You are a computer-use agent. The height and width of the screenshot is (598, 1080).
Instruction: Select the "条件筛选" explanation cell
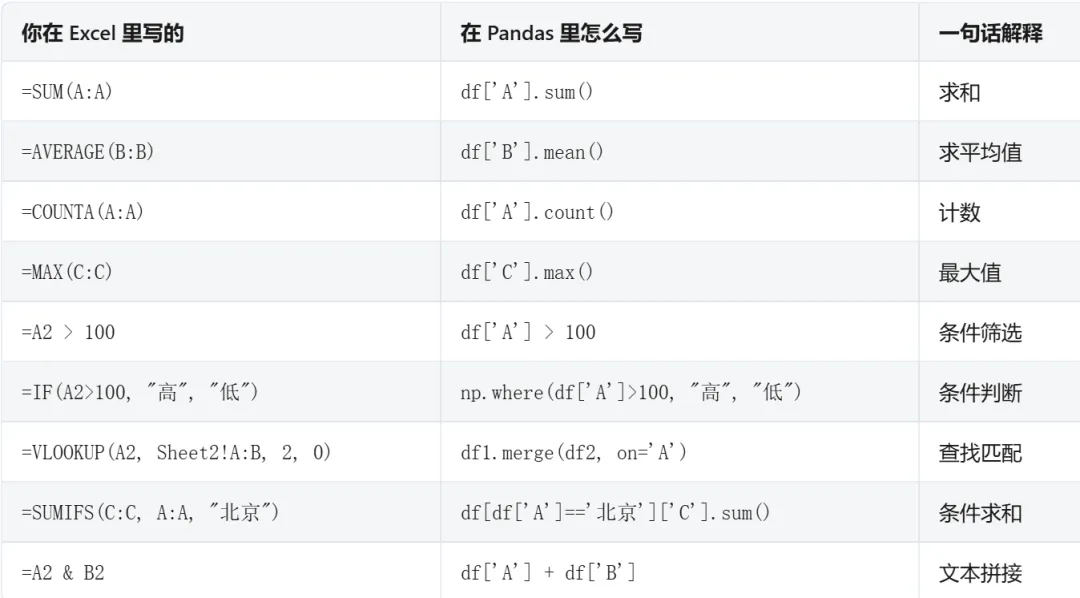(980, 332)
